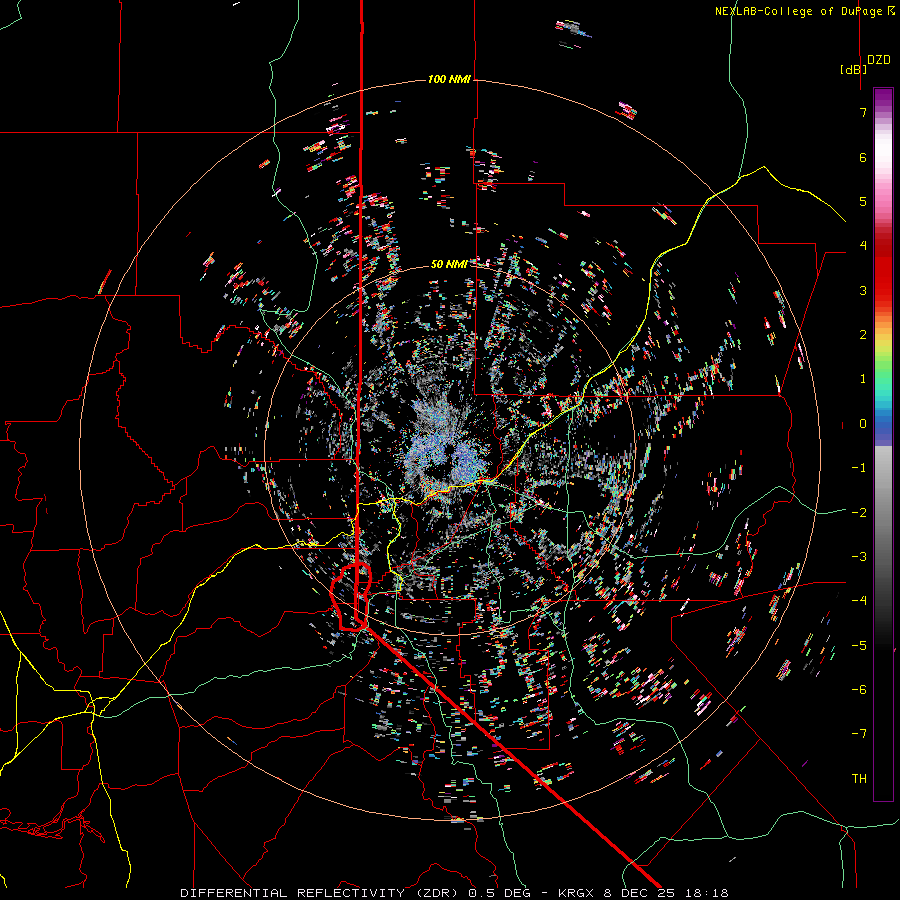Click the 1 dB legend value
This screenshot has height=900, width=900.
(863, 379)
